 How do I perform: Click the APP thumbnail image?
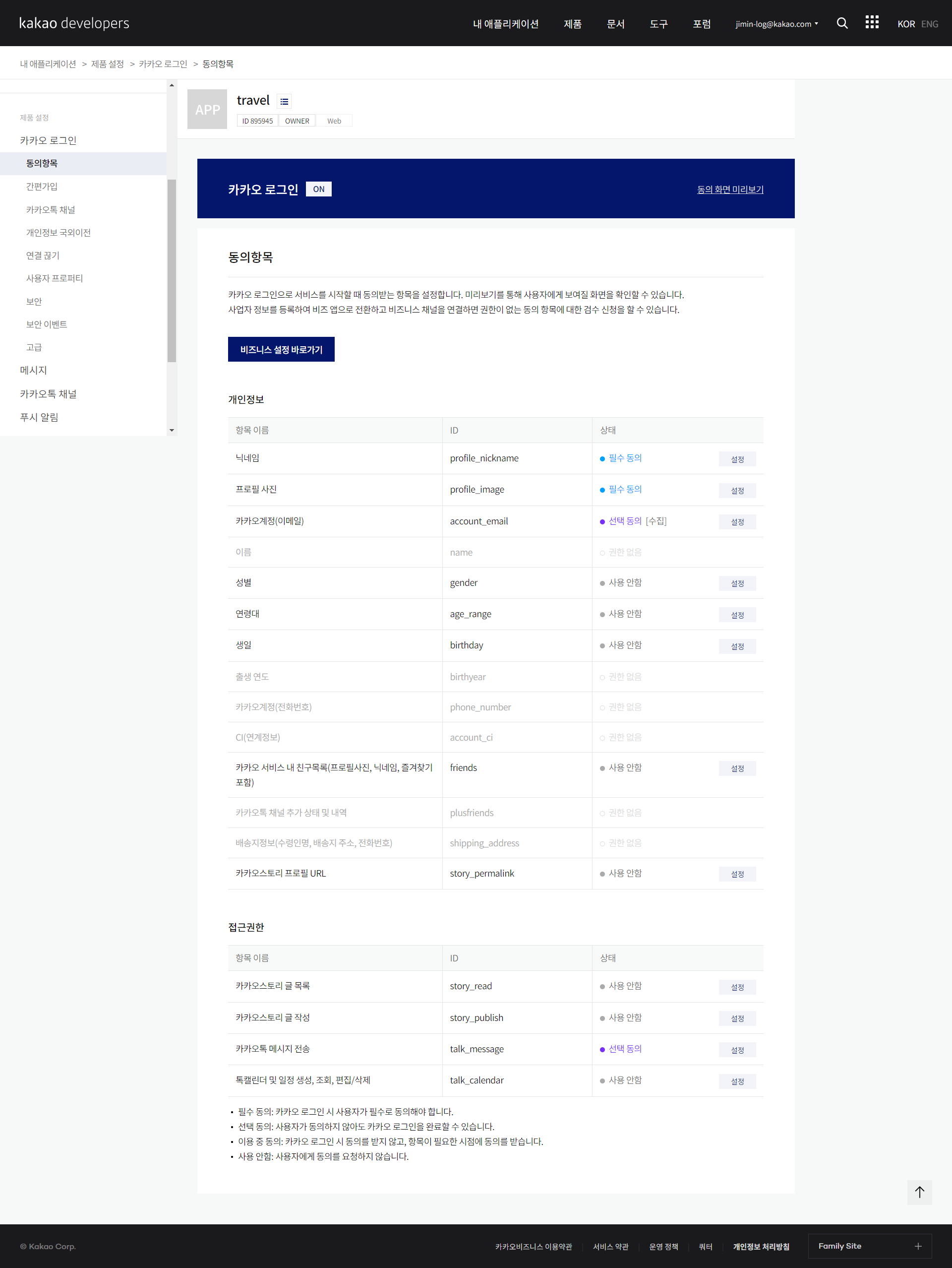(207, 109)
